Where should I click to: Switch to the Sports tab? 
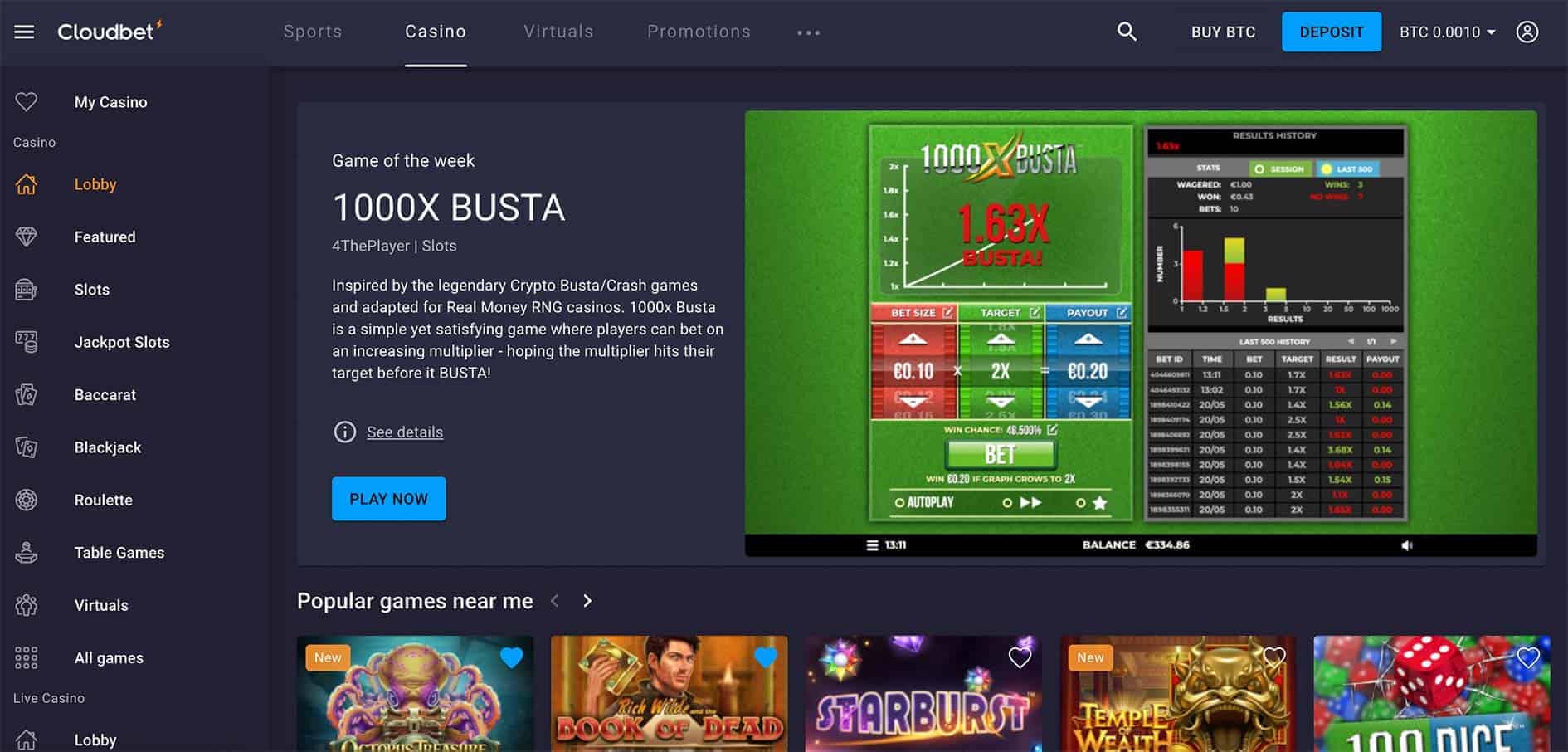pyautogui.click(x=313, y=32)
